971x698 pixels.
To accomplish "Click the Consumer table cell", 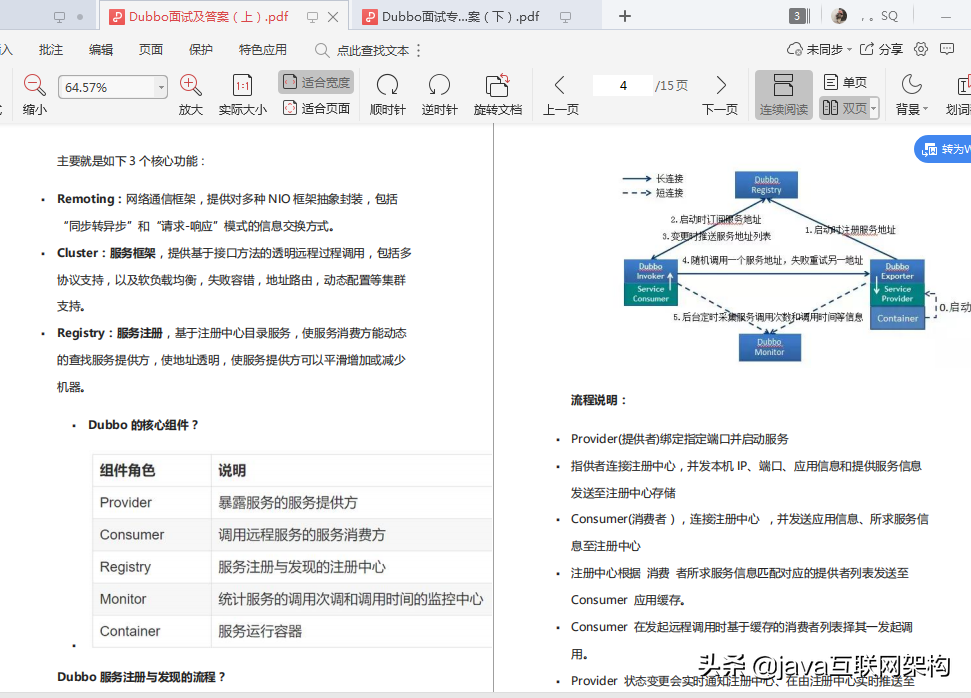I will point(152,534).
